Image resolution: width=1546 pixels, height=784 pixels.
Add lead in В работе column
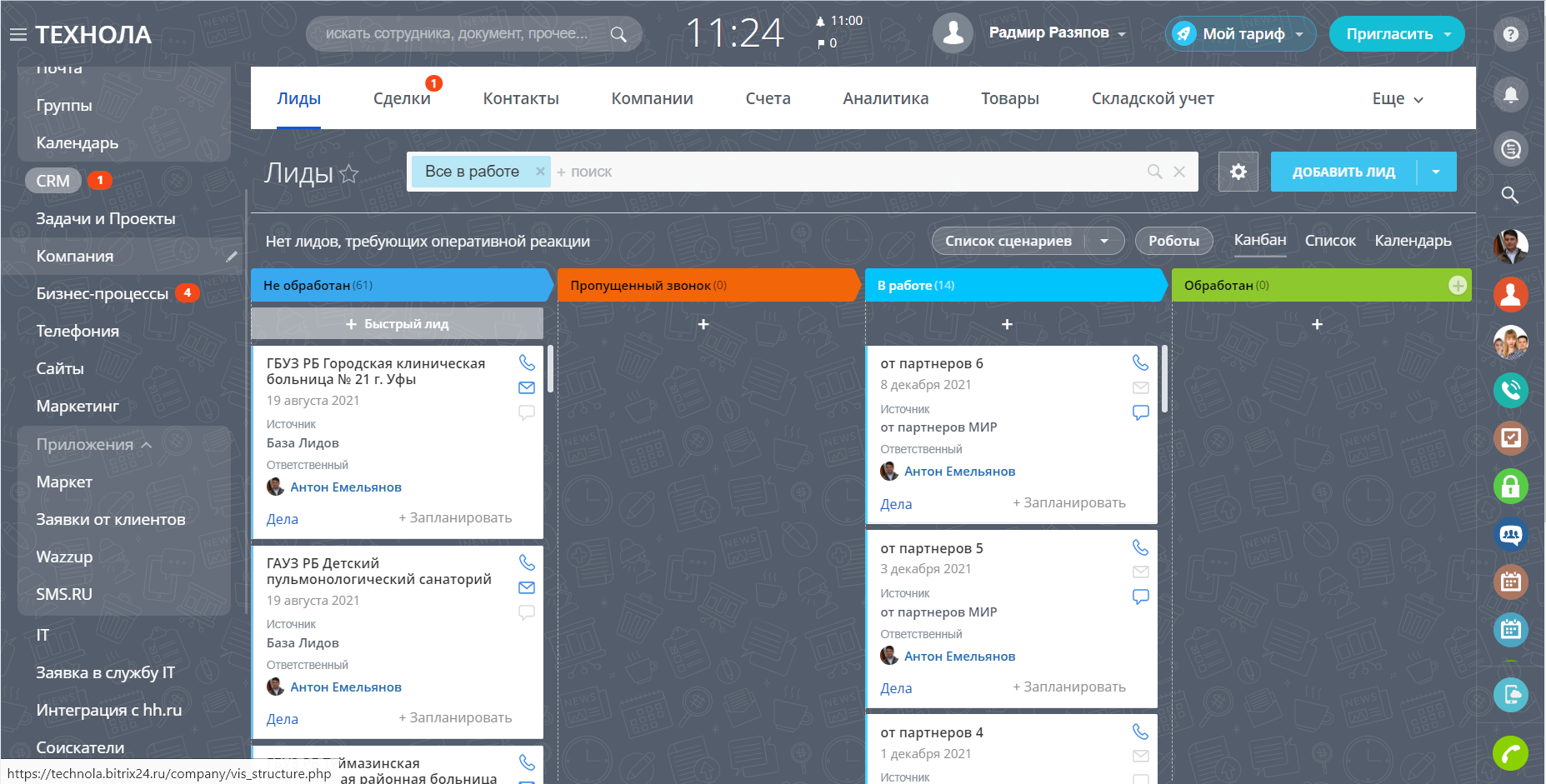coord(1007,324)
